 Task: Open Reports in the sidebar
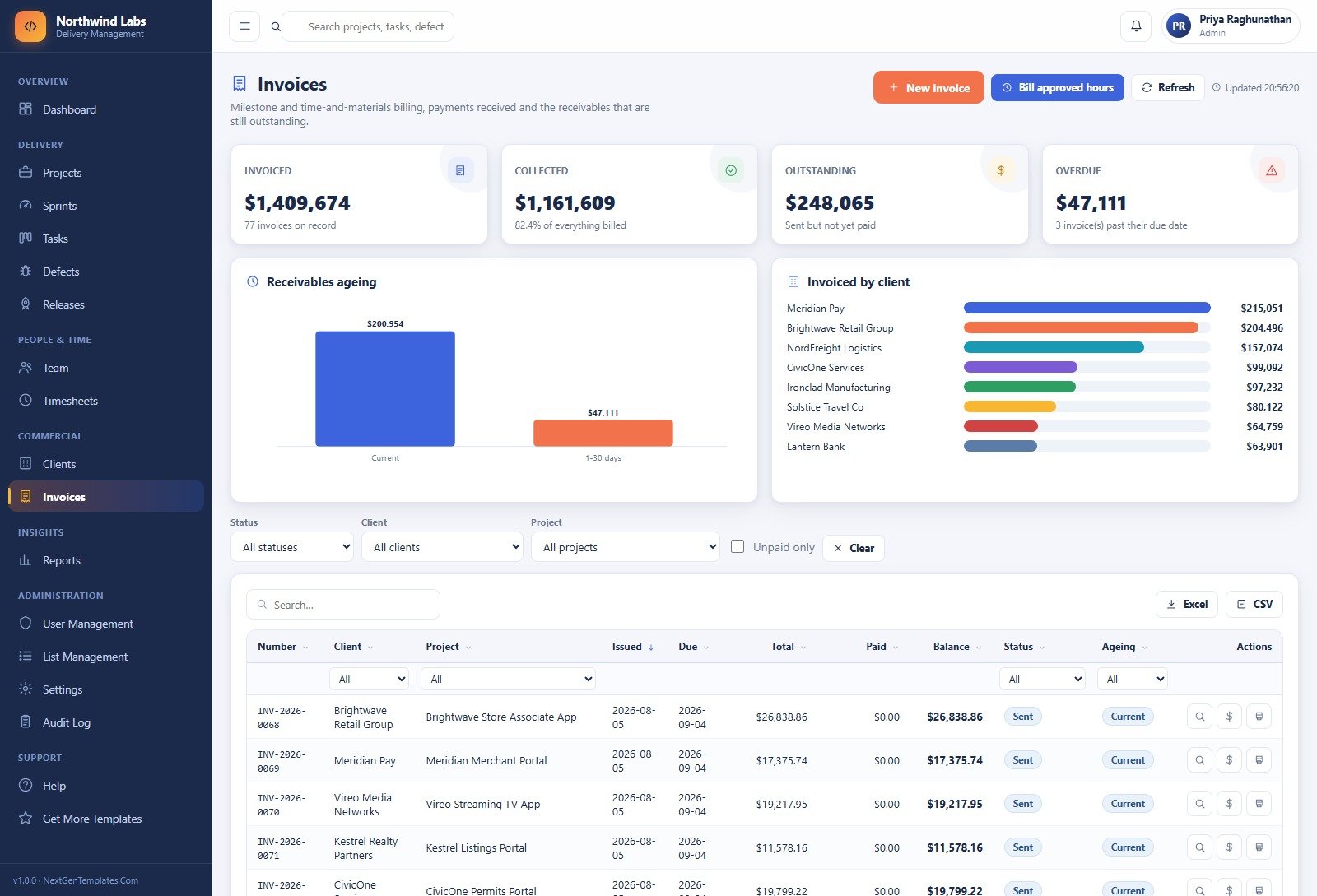[x=106, y=560]
